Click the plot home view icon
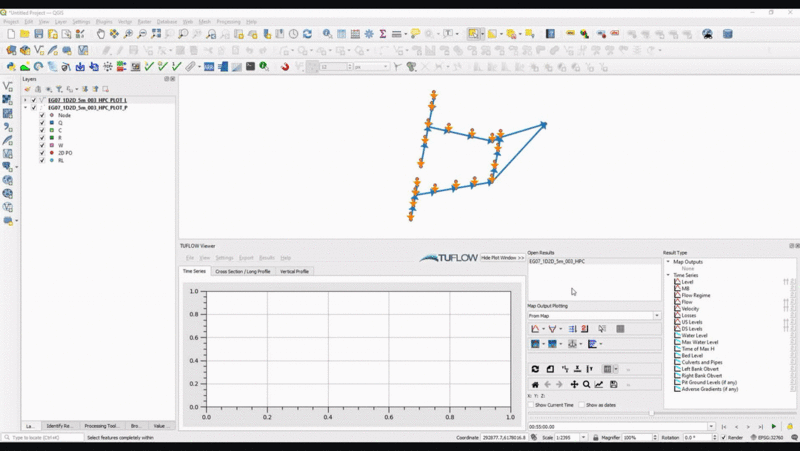800x451 pixels. (x=535, y=384)
